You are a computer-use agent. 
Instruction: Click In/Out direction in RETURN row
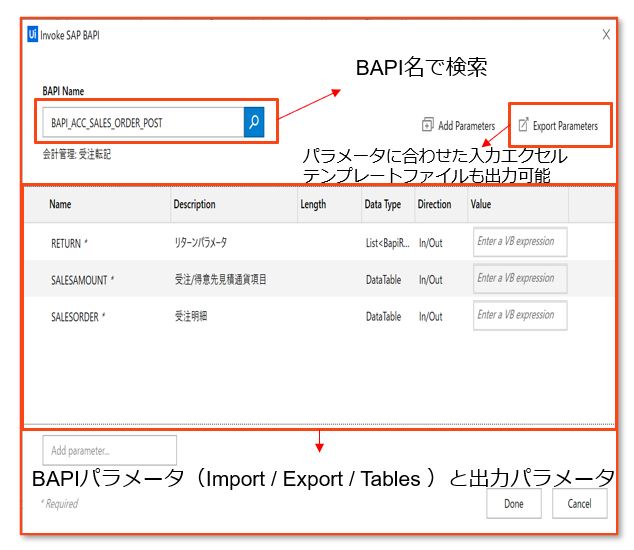[431, 243]
